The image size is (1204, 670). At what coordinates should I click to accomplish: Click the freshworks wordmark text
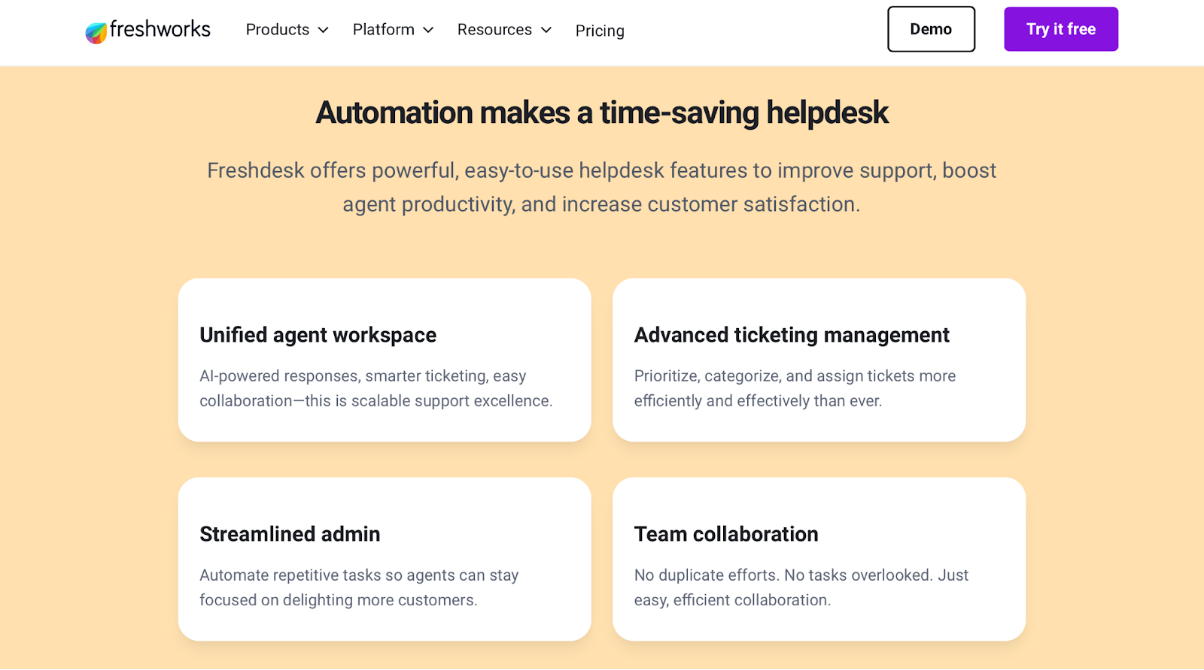click(x=160, y=29)
